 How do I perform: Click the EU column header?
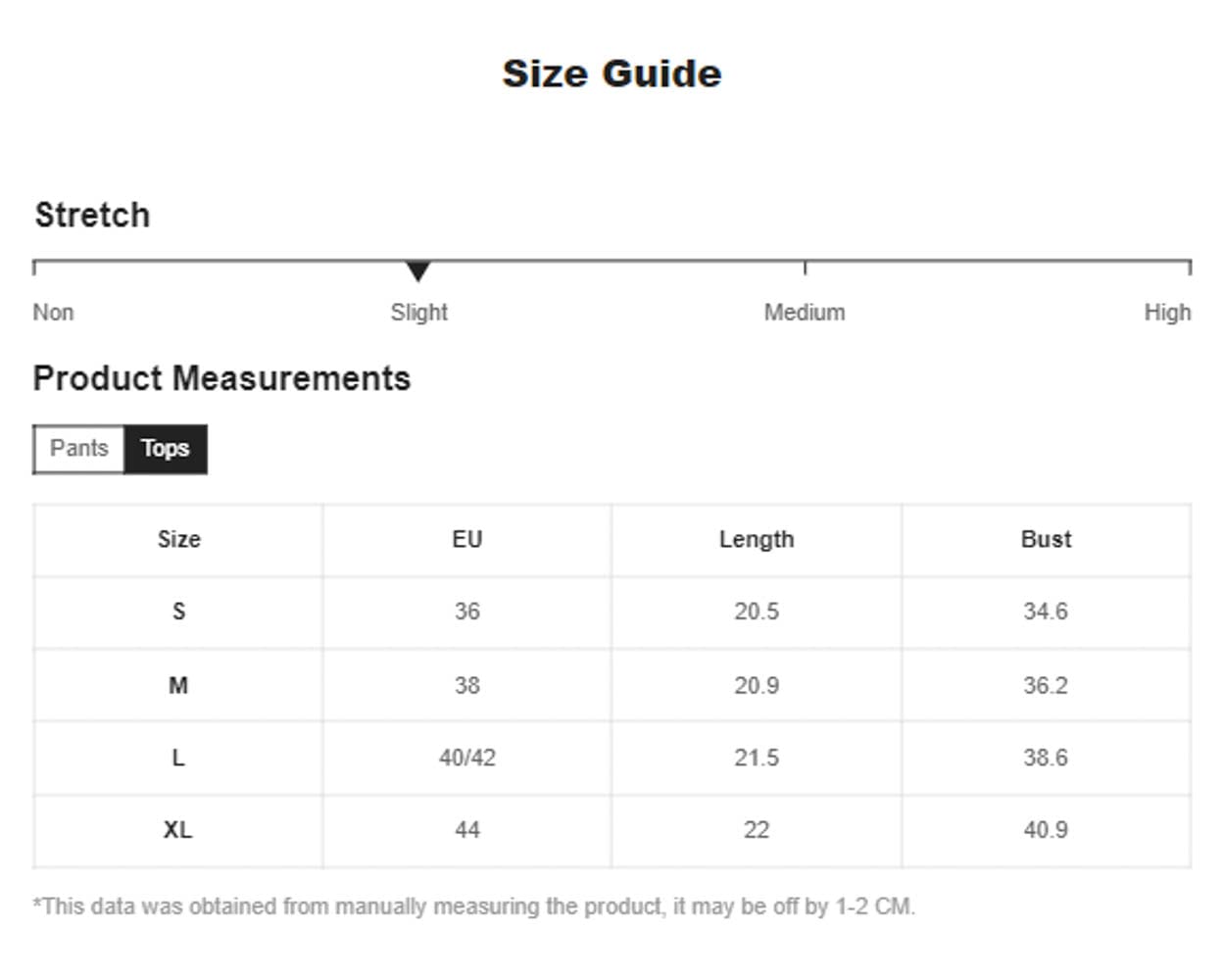466,540
